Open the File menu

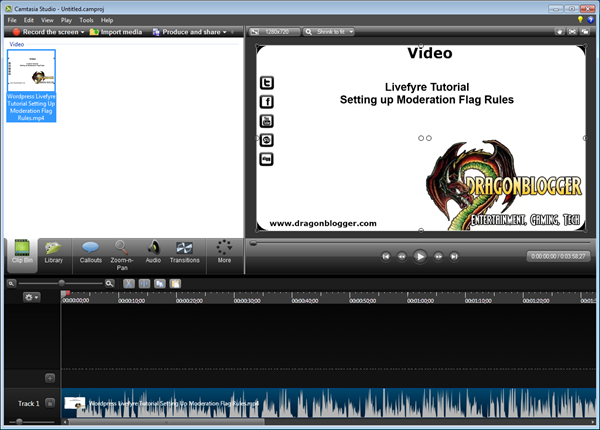[x=12, y=20]
